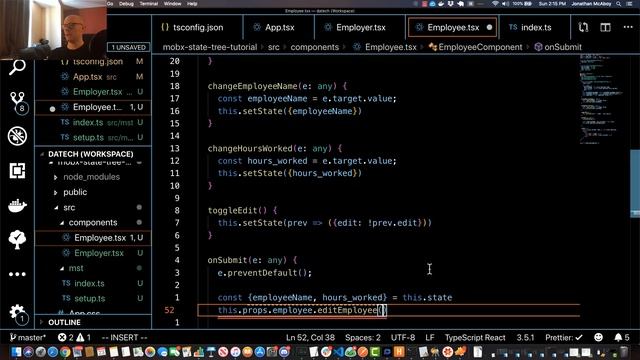Image resolution: width=640 pixels, height=360 pixels.
Task: Open Finder from the dock
Action: pos(16,352)
